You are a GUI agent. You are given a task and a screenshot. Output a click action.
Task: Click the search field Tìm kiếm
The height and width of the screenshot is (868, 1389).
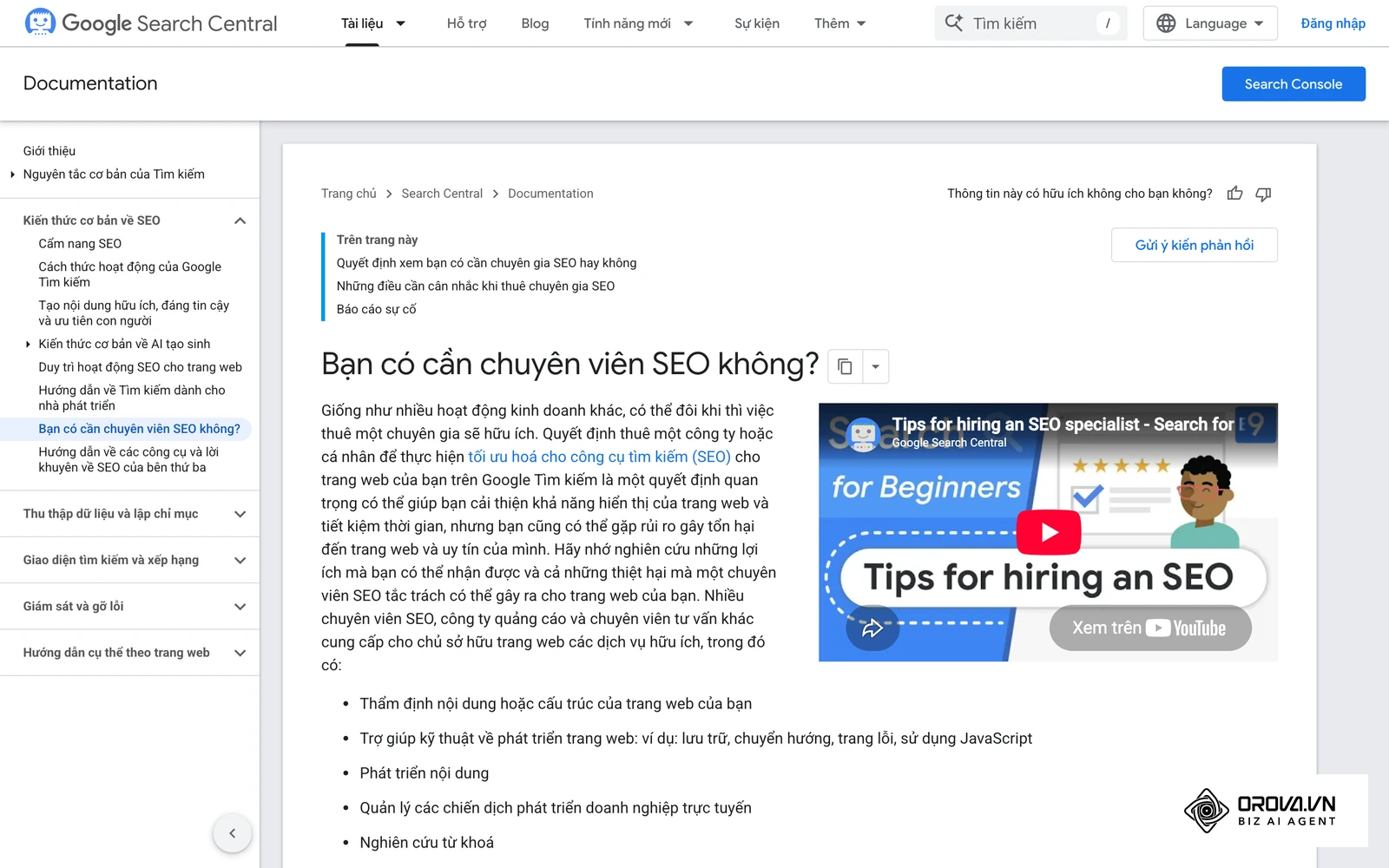tap(1030, 23)
